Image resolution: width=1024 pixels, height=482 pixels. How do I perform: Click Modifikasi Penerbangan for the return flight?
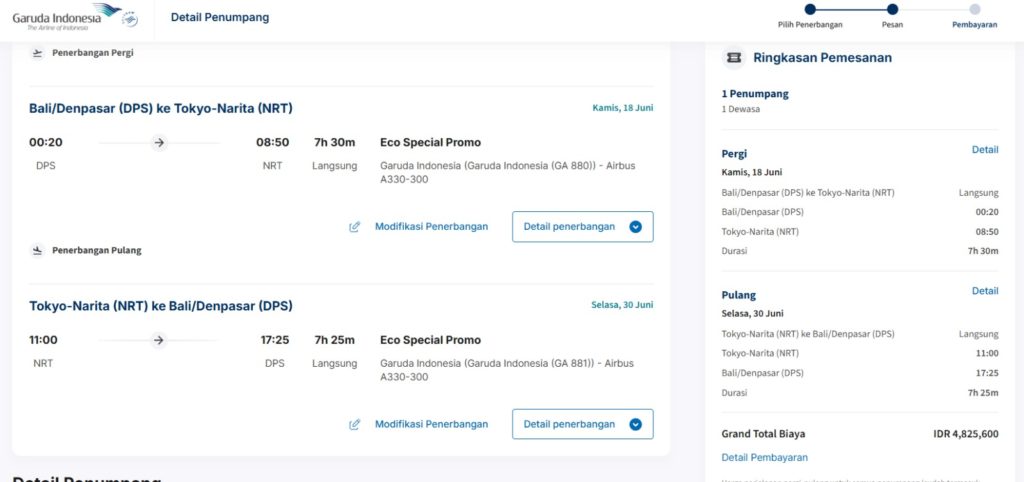(x=431, y=424)
